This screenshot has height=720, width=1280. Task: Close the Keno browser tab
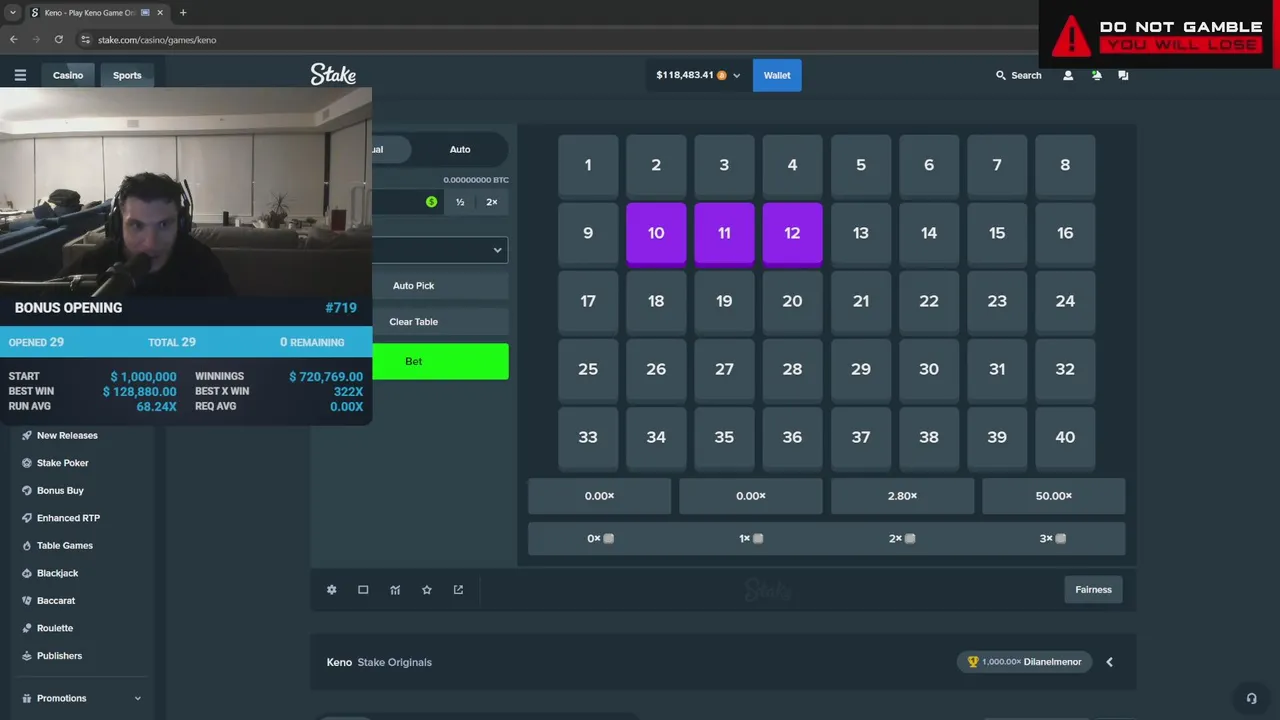(160, 13)
